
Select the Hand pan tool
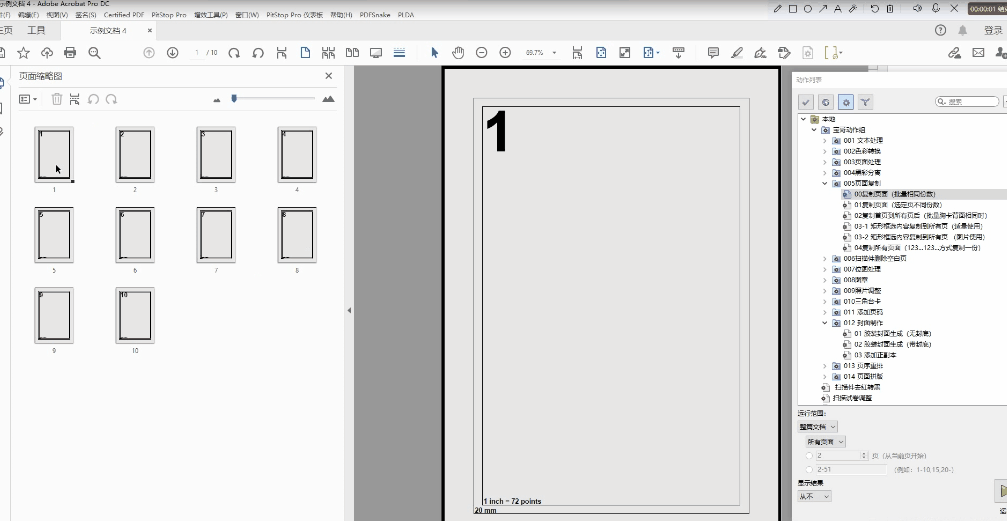click(458, 52)
